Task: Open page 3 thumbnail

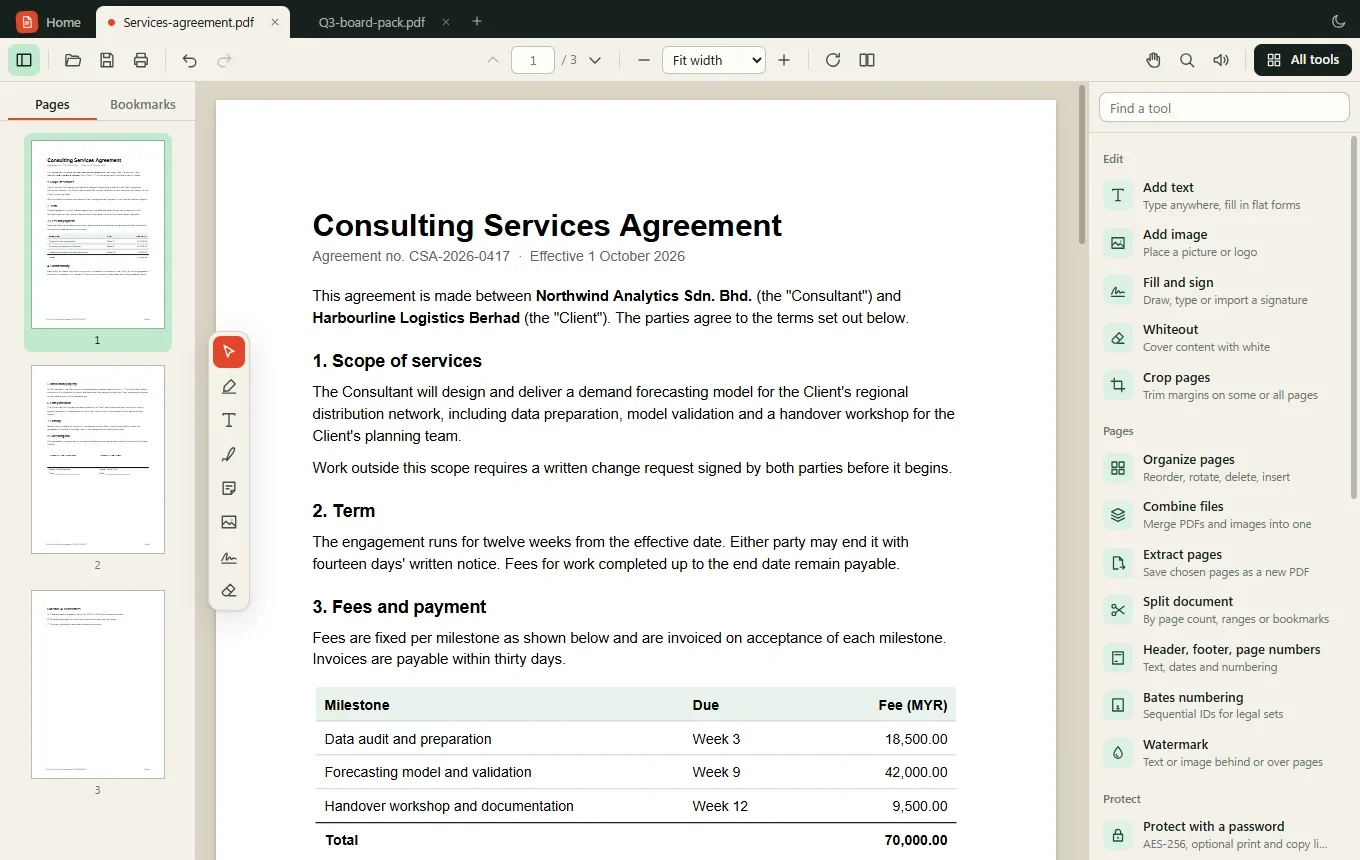Action: [x=98, y=684]
